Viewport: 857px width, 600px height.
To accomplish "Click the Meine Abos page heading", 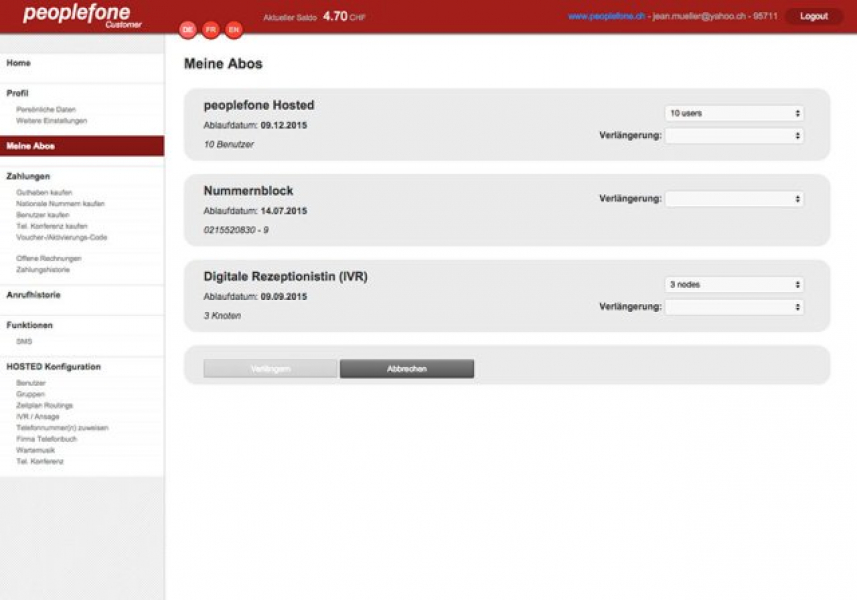I will pos(223,64).
